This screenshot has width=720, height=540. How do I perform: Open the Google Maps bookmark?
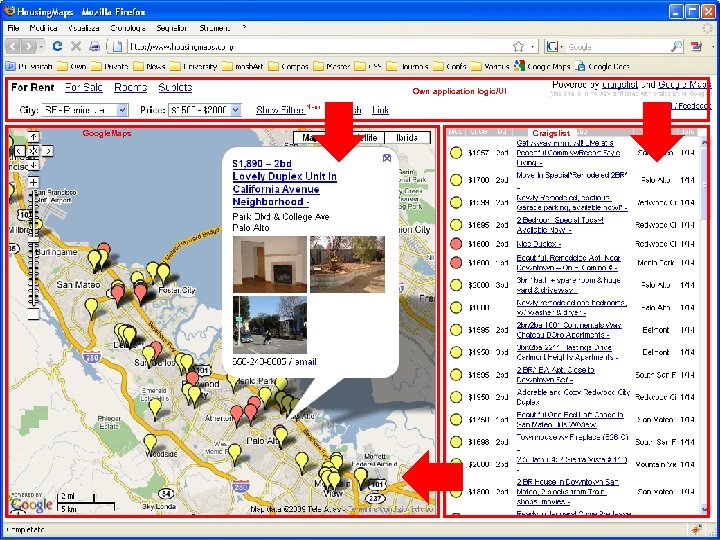pyautogui.click(x=542, y=67)
